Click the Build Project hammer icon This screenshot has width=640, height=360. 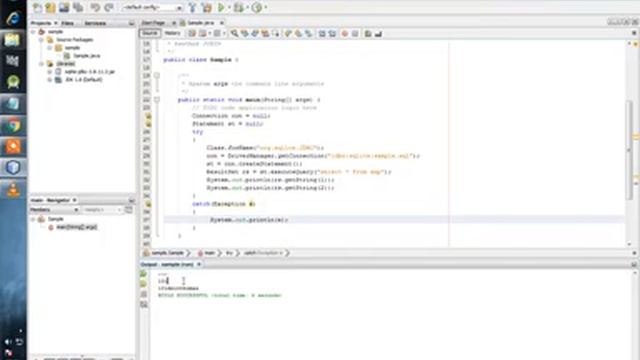(x=193, y=7)
